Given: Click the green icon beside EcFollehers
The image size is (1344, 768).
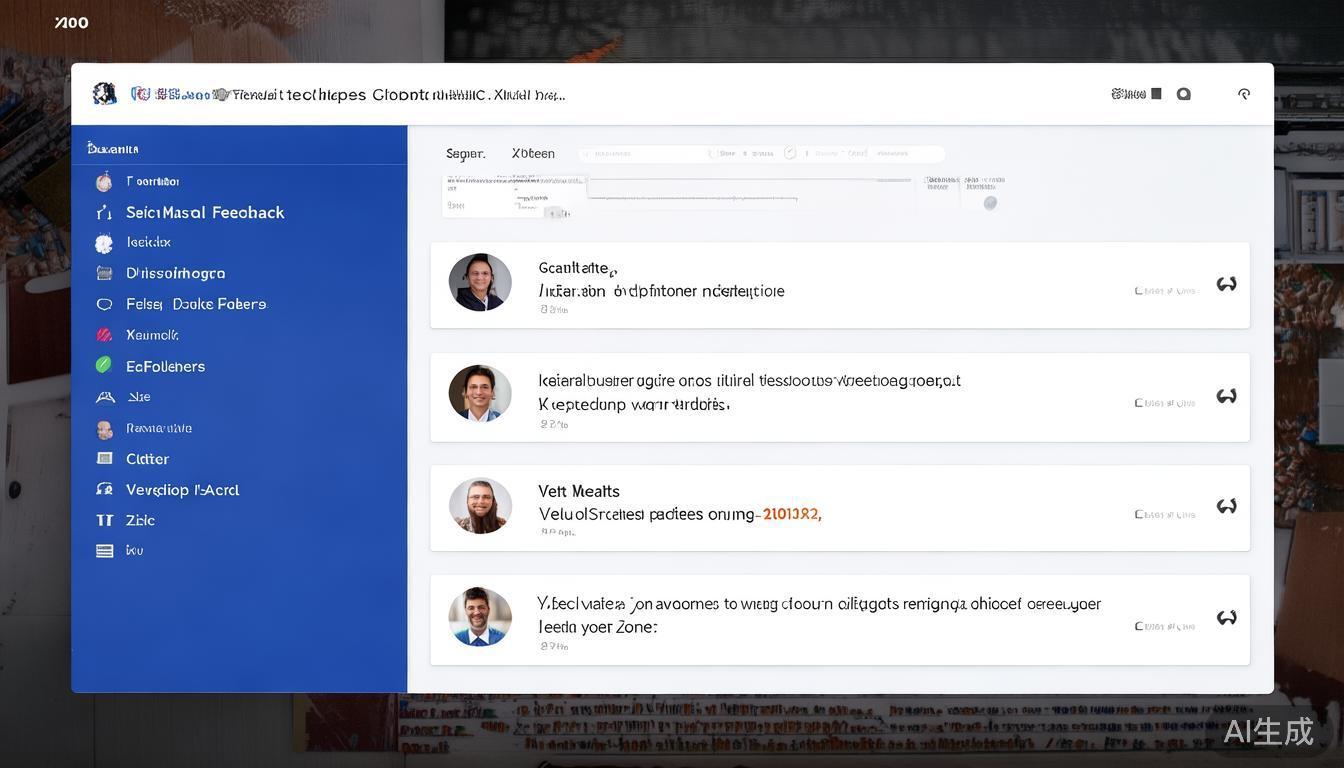Looking at the screenshot, I should [104, 366].
